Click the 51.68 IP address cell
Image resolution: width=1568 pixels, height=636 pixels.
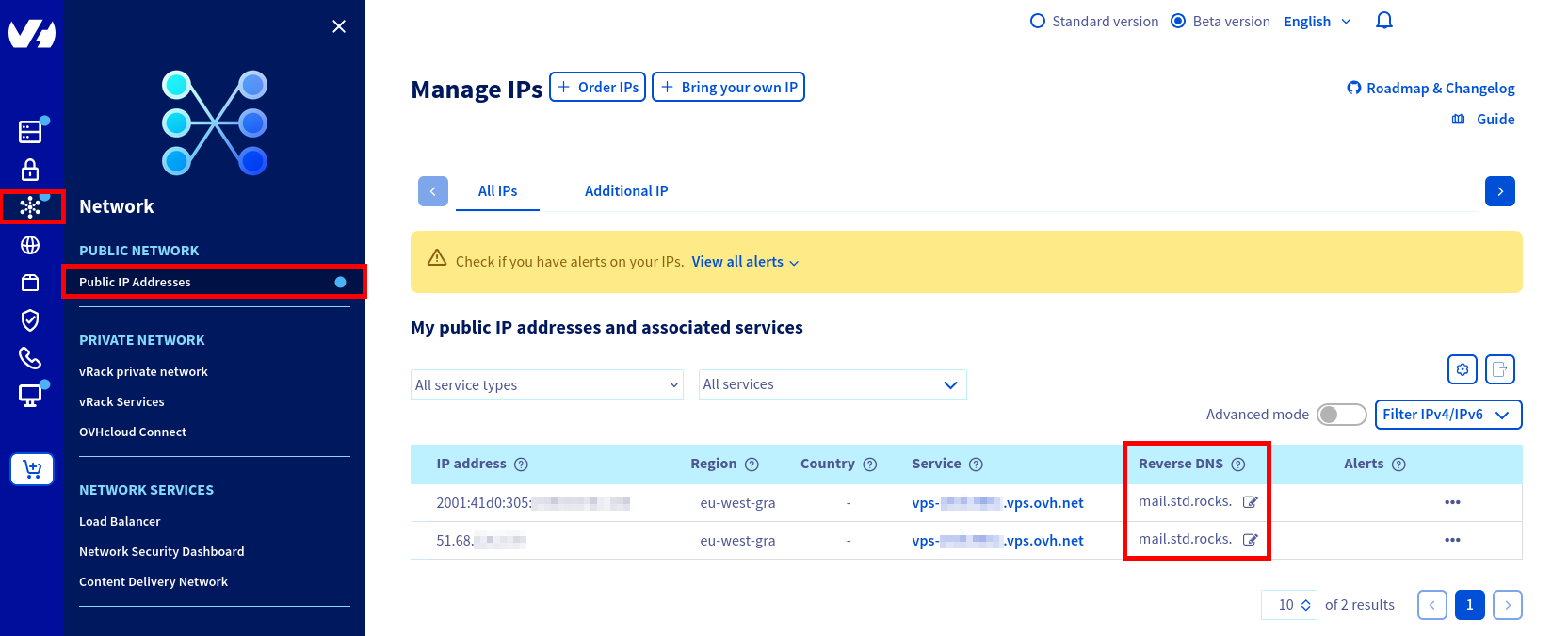coord(481,541)
